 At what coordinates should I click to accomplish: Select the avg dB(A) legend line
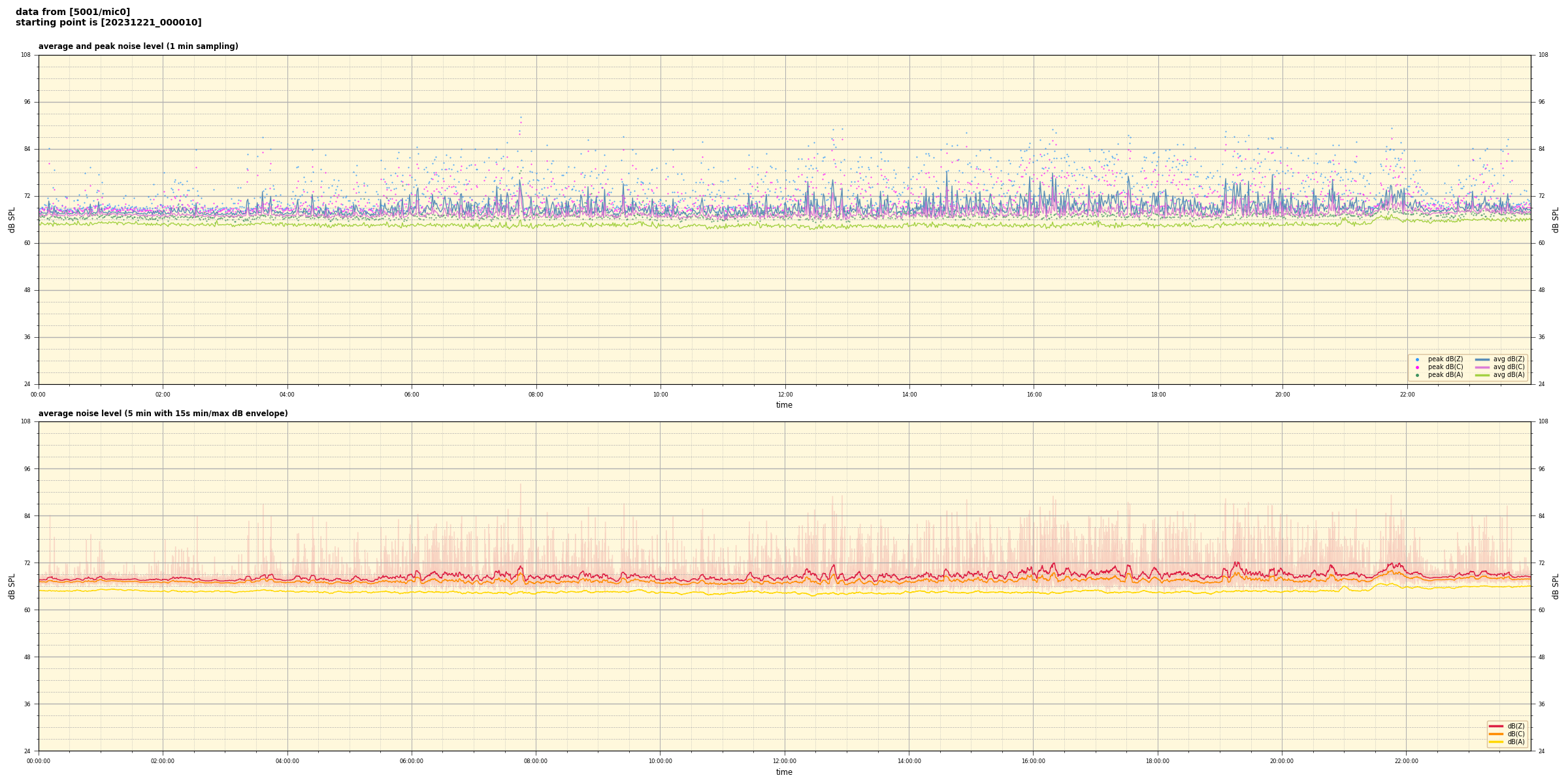pos(1482,375)
